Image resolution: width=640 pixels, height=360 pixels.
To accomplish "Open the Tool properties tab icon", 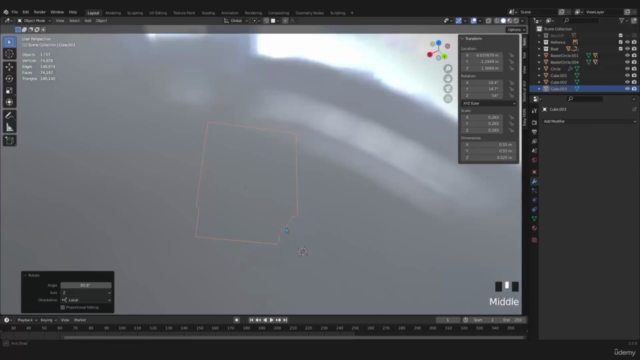I will (534, 111).
